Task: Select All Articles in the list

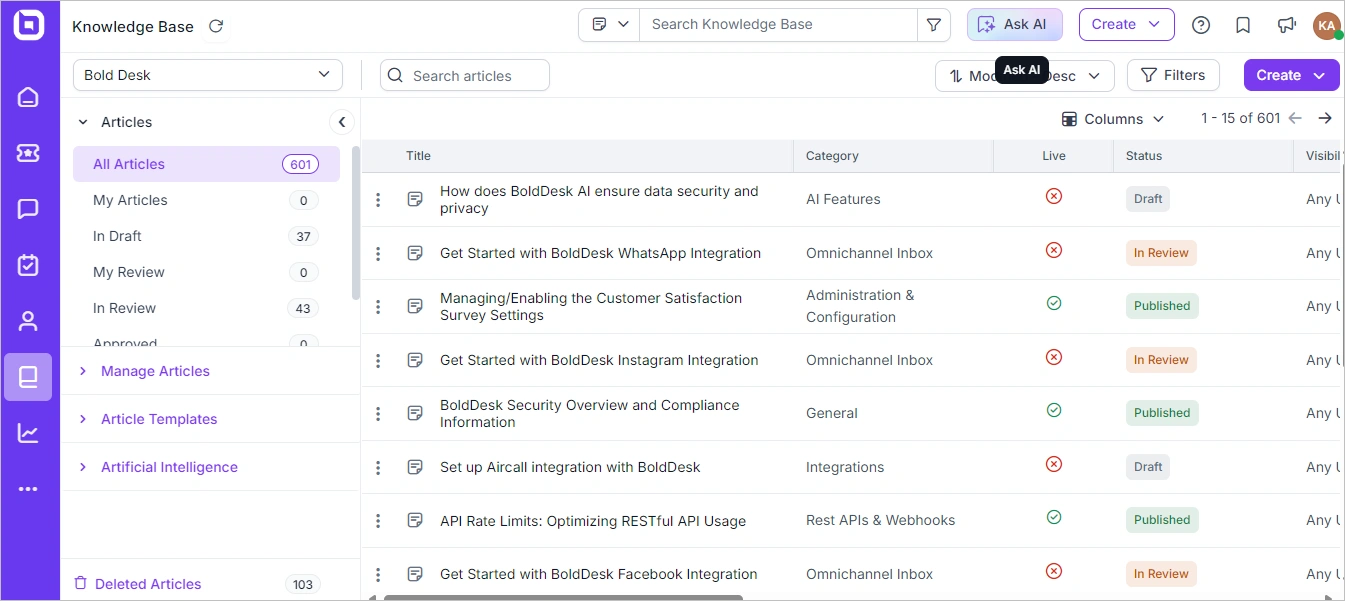Action: pos(206,164)
